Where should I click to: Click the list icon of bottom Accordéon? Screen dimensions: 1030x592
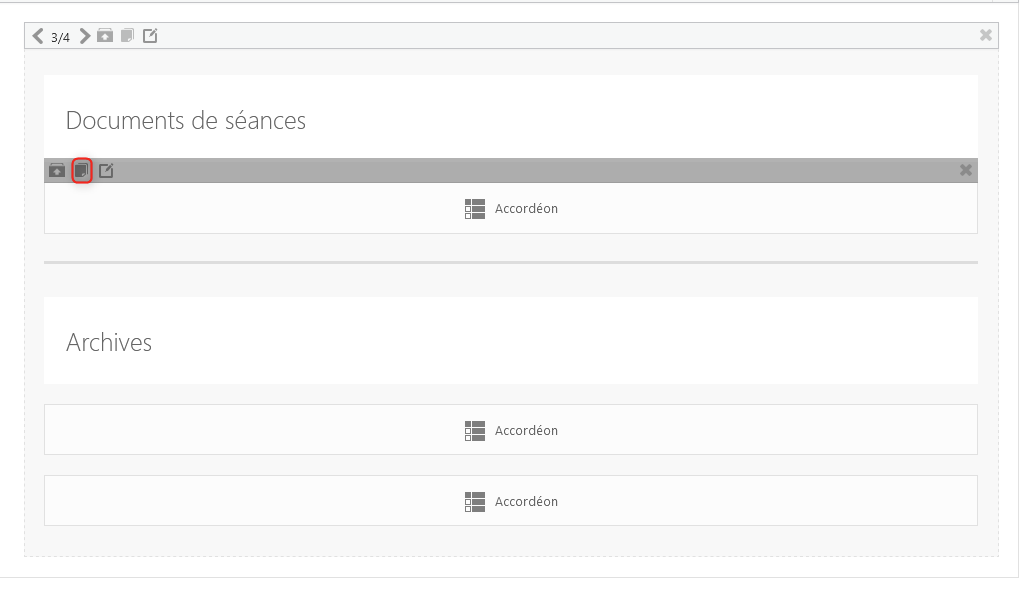pyautogui.click(x=475, y=502)
